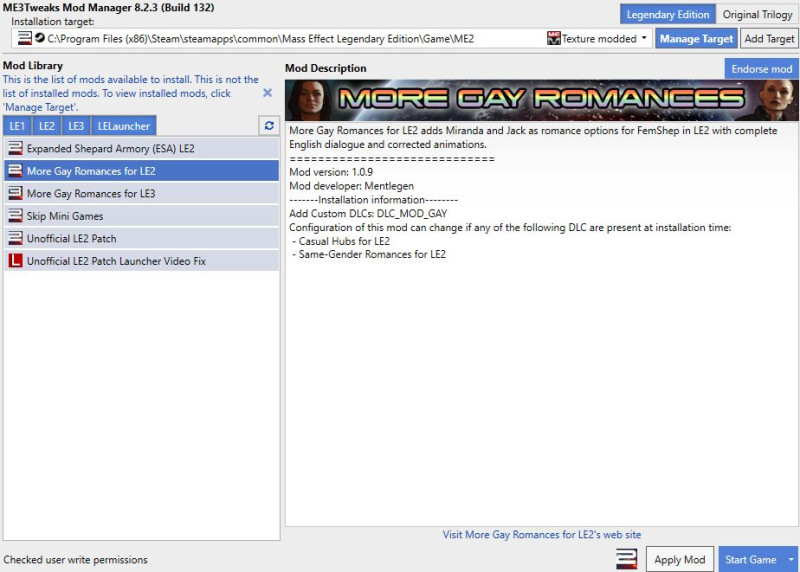Open the installation target dropdown arrow
Screen dimensions: 800x572
click(x=644, y=38)
